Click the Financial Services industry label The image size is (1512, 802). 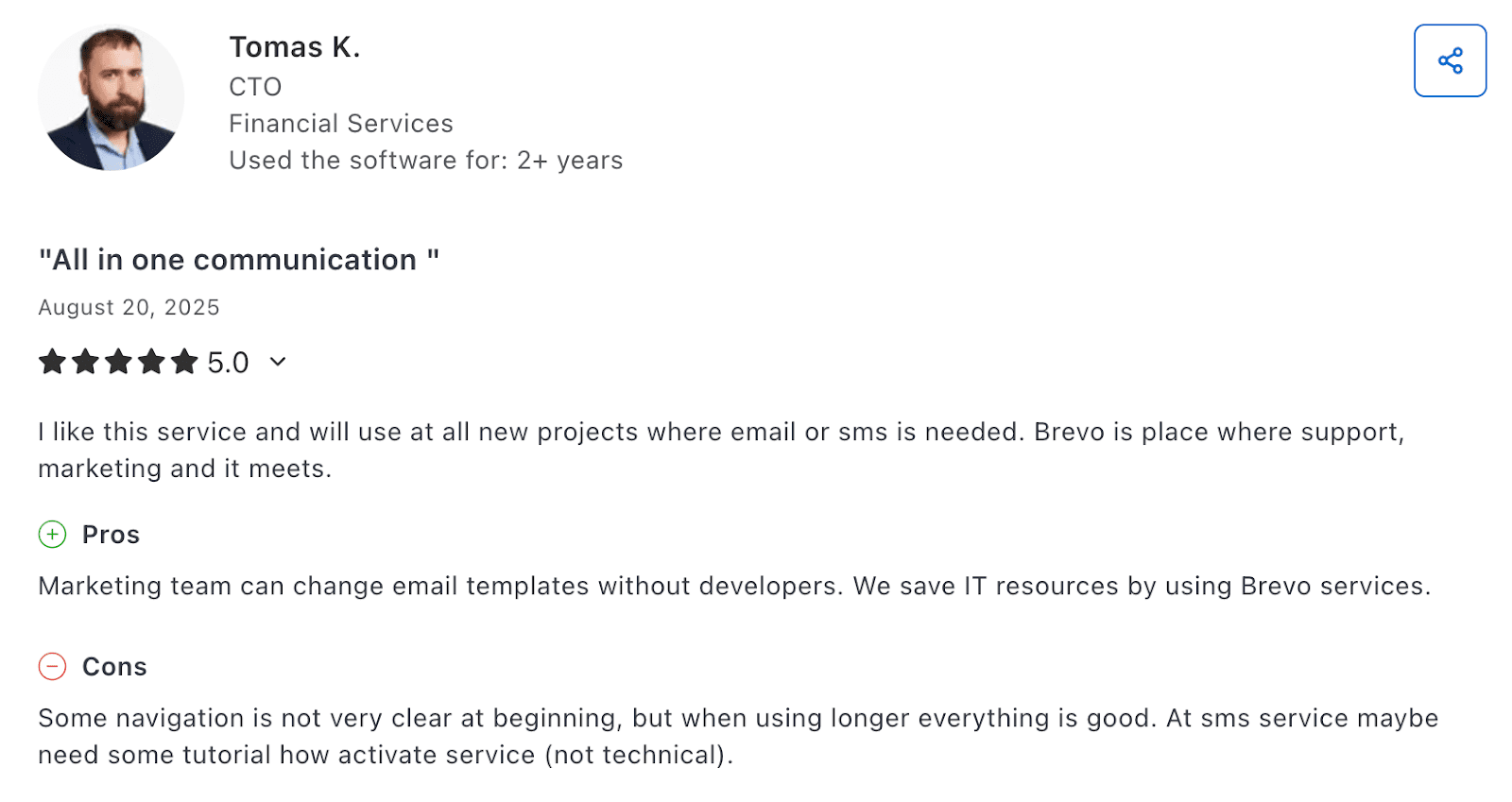point(340,124)
